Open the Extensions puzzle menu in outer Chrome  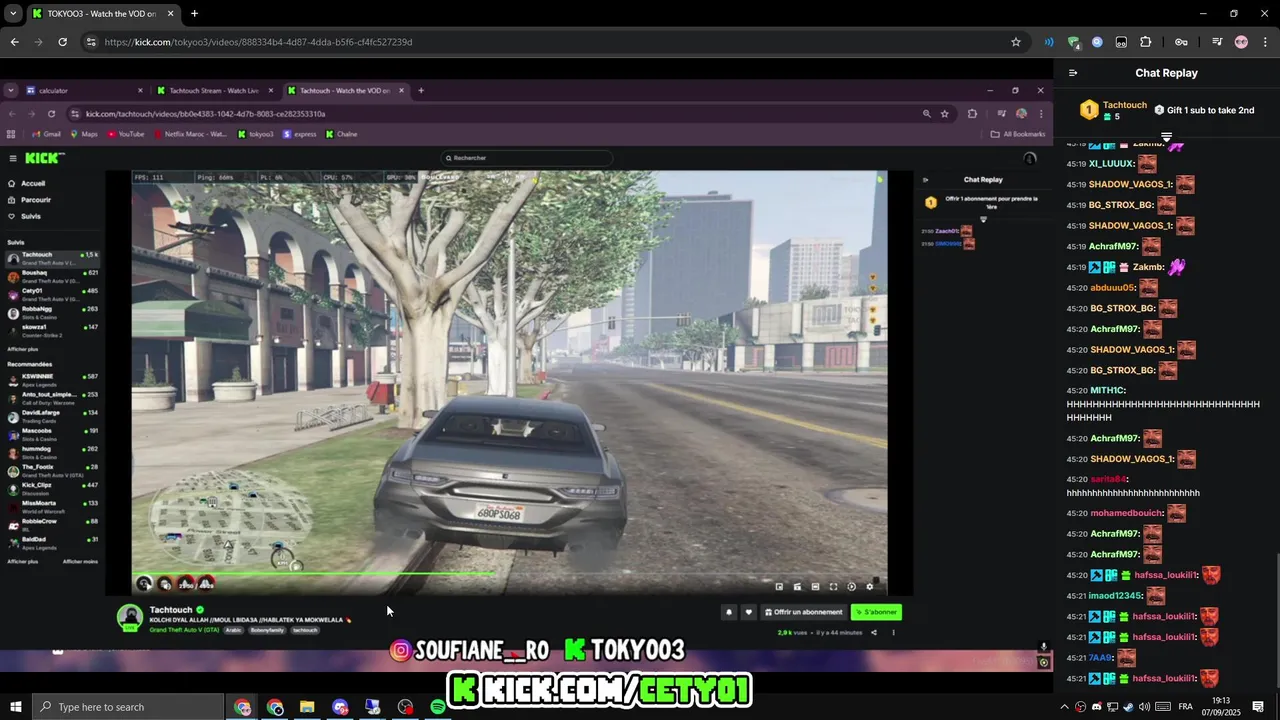click(1146, 42)
